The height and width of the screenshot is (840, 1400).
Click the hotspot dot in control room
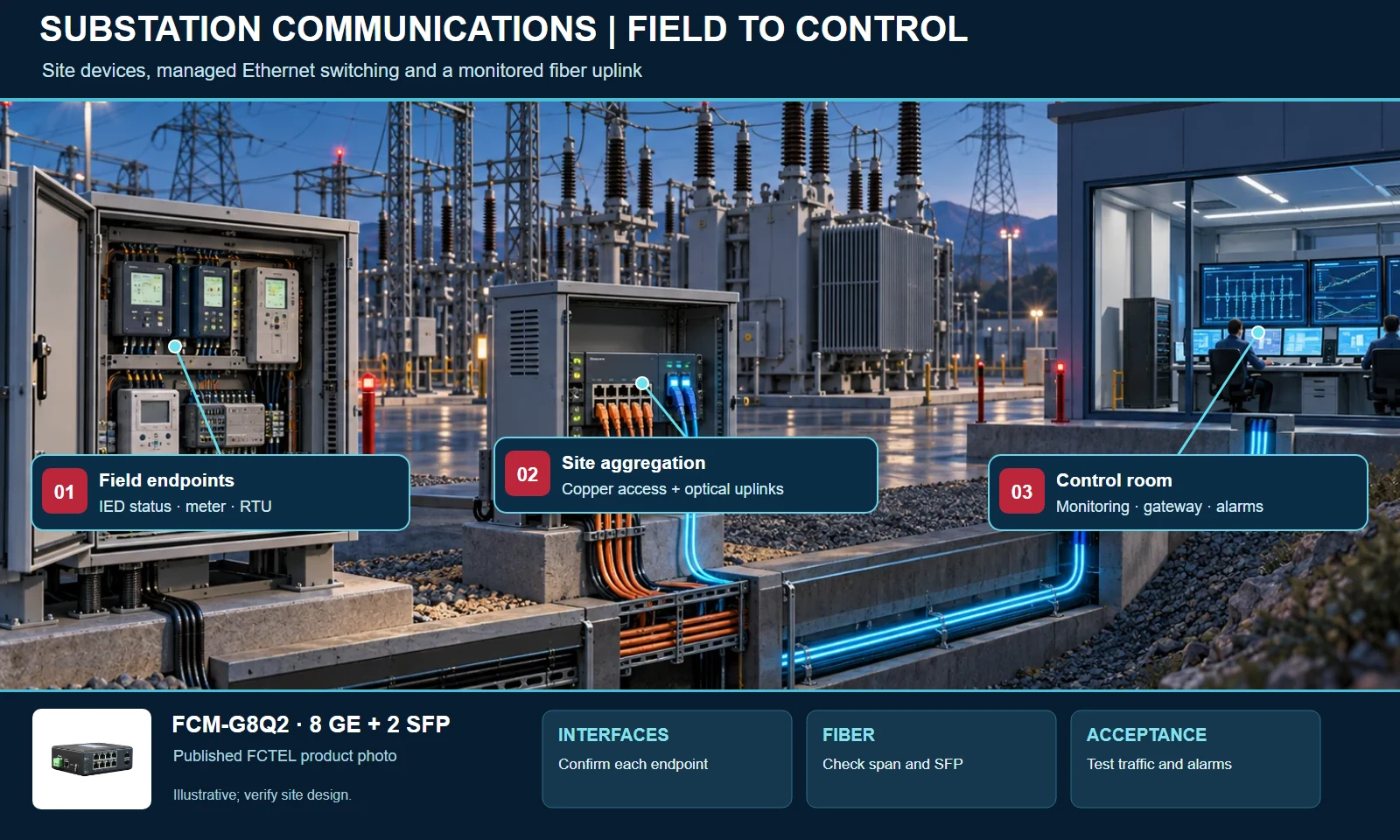(1257, 332)
